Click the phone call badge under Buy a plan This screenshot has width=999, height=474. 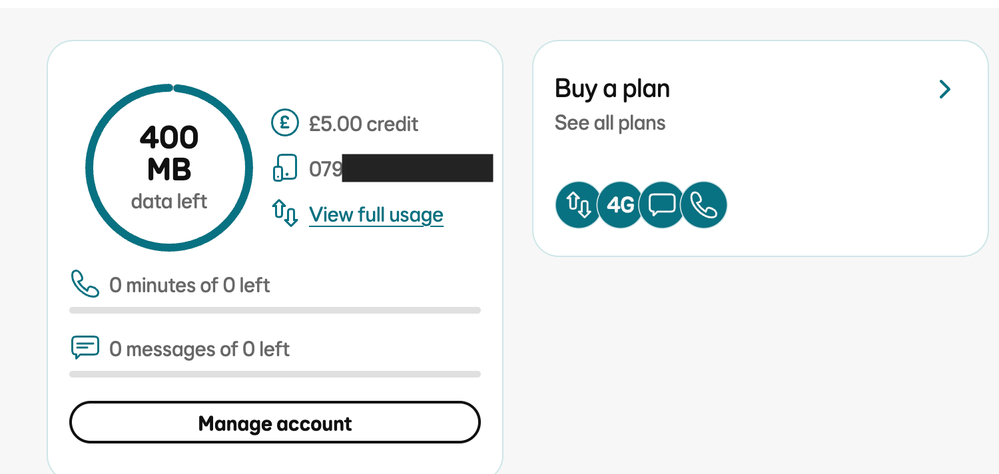704,205
